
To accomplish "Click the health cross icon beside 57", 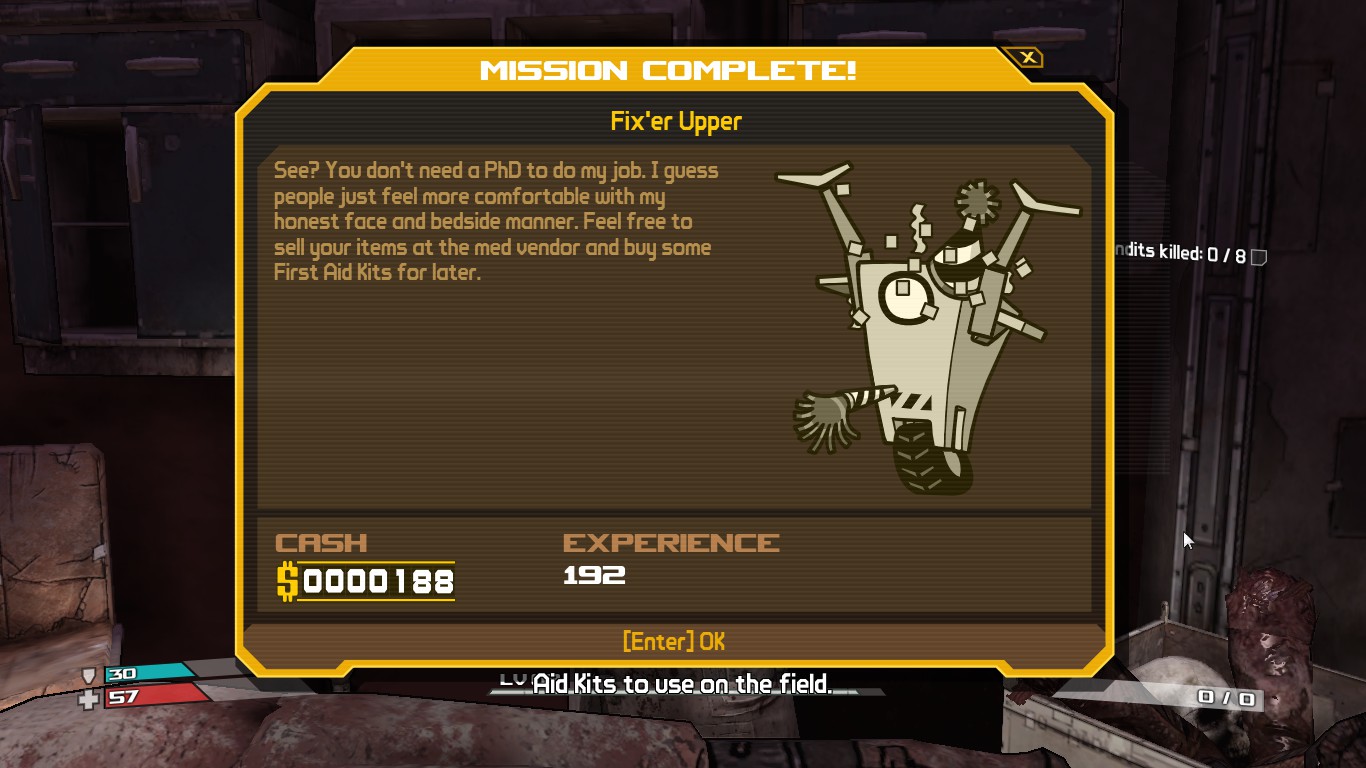I will (x=89, y=698).
